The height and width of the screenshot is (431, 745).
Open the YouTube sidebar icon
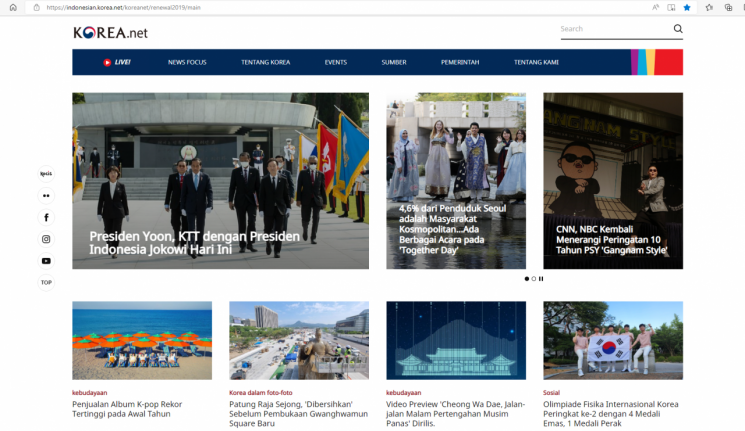[x=46, y=261]
